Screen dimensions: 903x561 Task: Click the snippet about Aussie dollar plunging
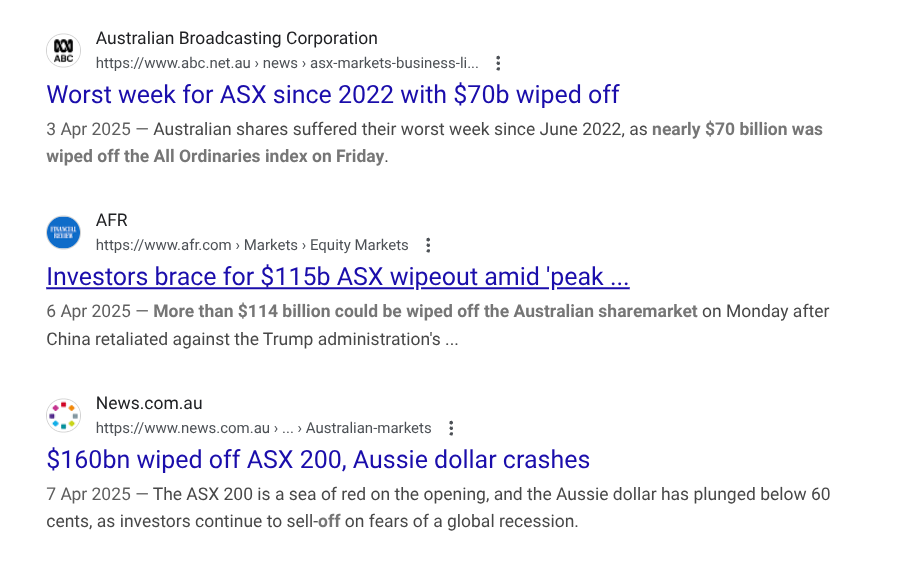click(x=437, y=508)
